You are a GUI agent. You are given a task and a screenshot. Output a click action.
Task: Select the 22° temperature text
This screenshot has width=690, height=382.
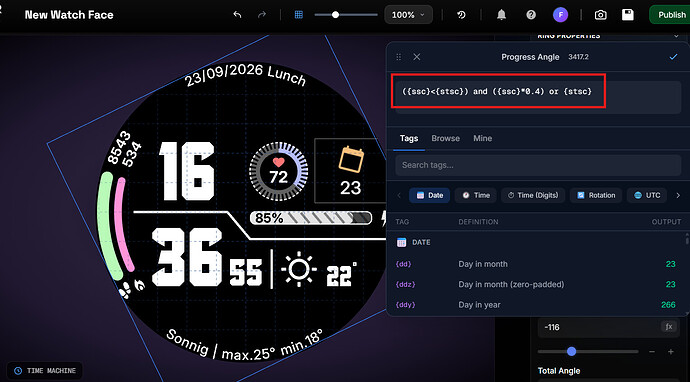coord(341,275)
